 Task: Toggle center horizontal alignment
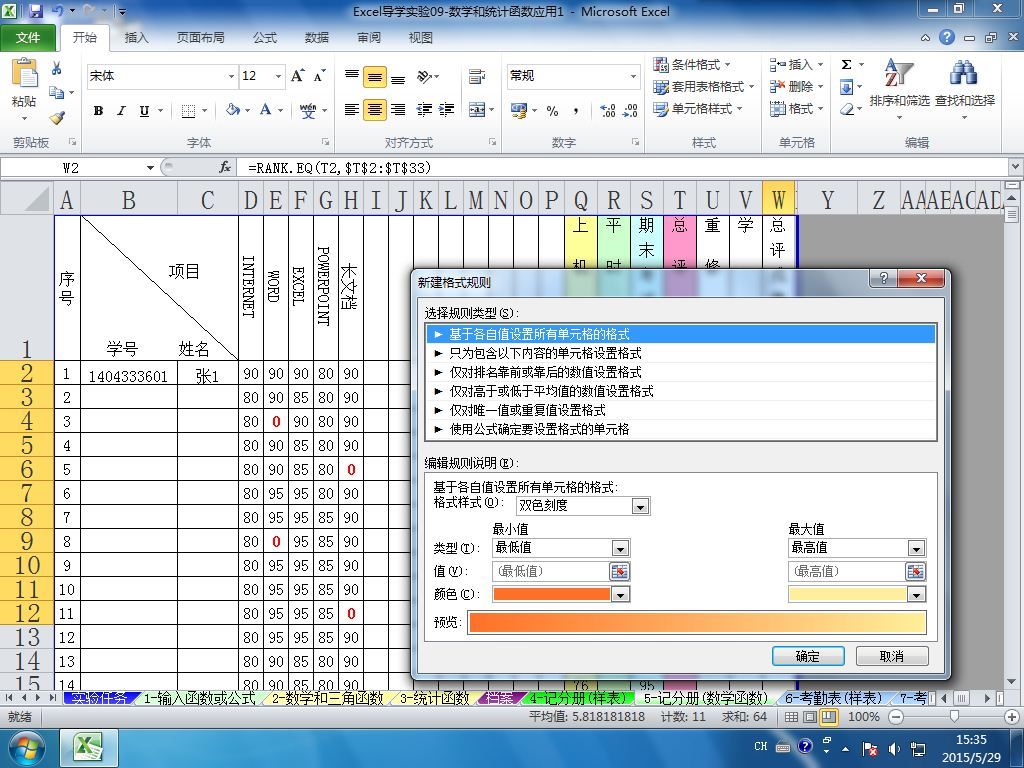point(375,109)
